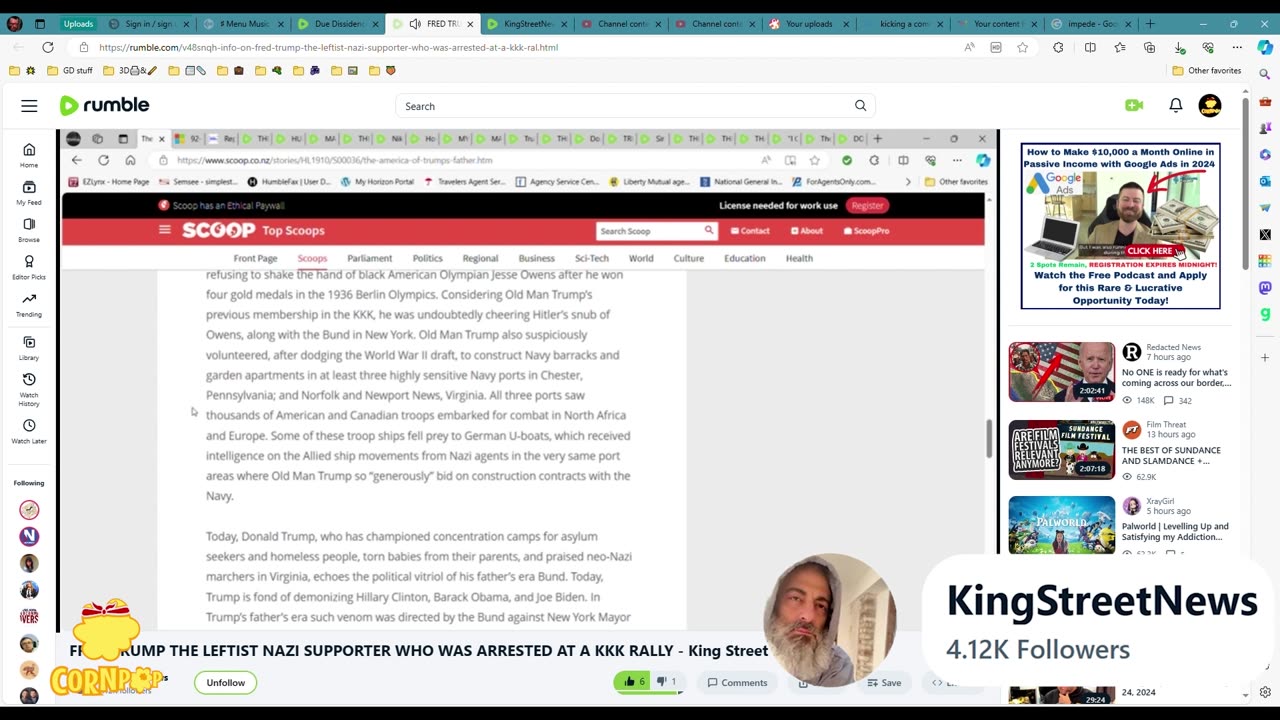This screenshot has width=1280, height=720.
Task: Mute the FRED TRU tab audio icon
Action: (414, 23)
